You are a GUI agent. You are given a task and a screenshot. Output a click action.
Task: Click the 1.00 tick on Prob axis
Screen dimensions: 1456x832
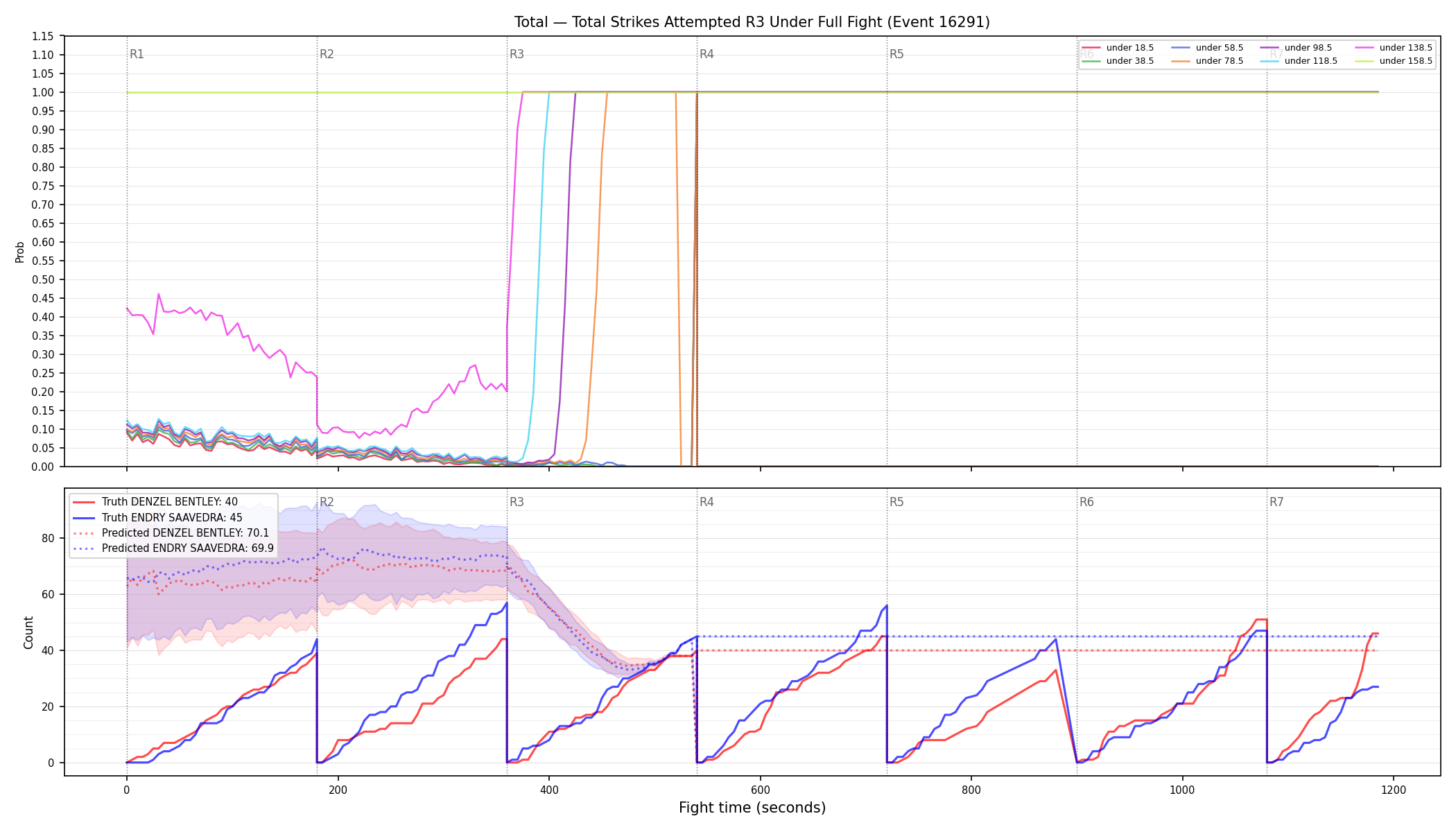tap(43, 92)
